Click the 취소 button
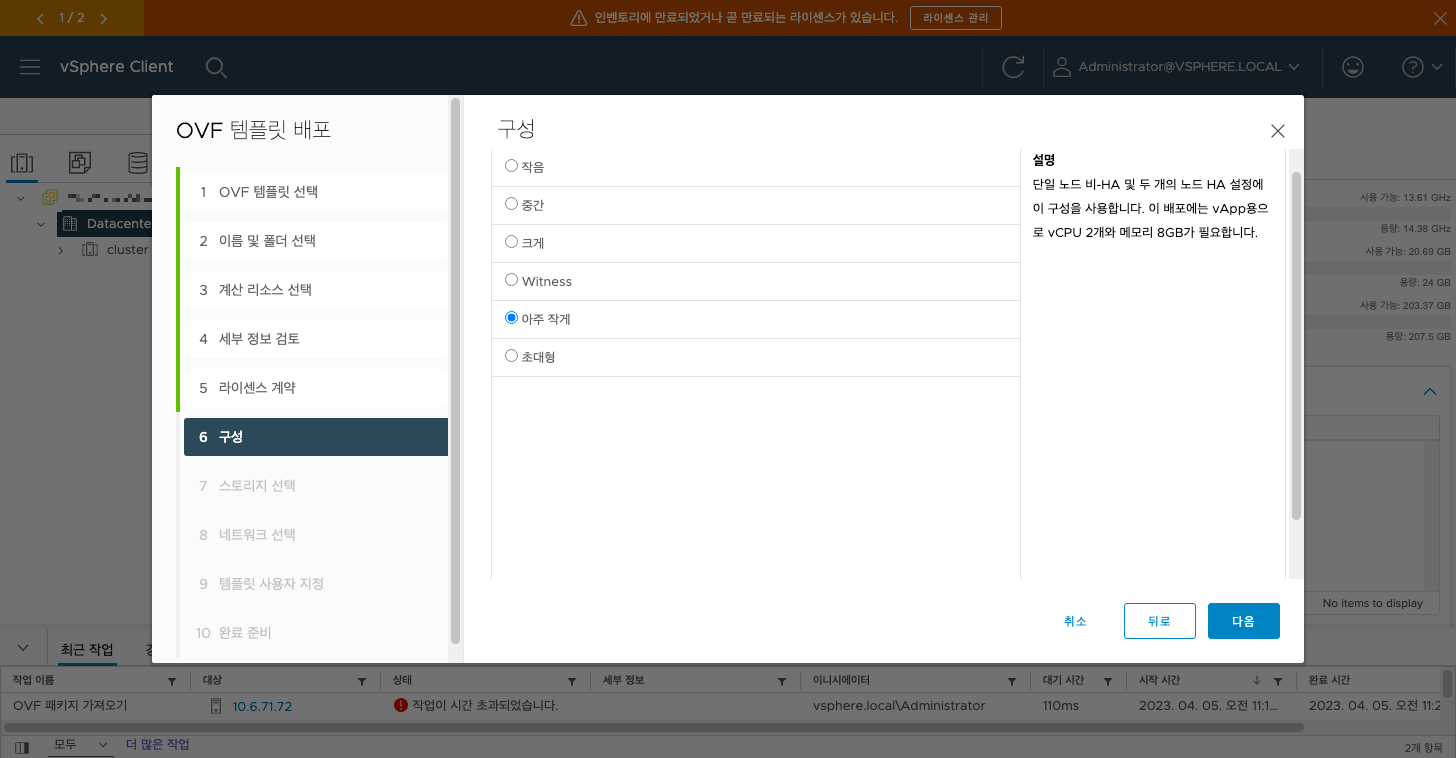 [1075, 621]
